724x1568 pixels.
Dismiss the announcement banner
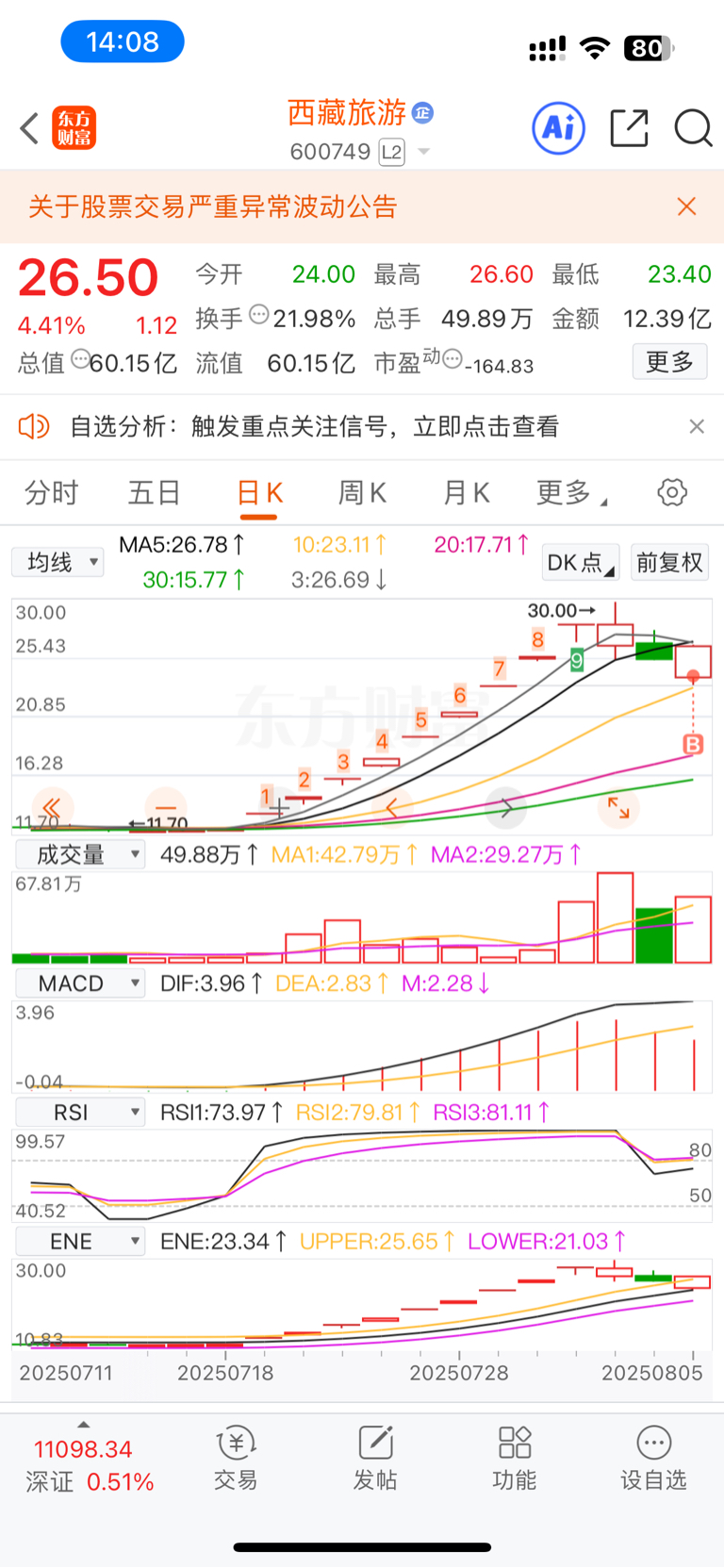[x=687, y=206]
